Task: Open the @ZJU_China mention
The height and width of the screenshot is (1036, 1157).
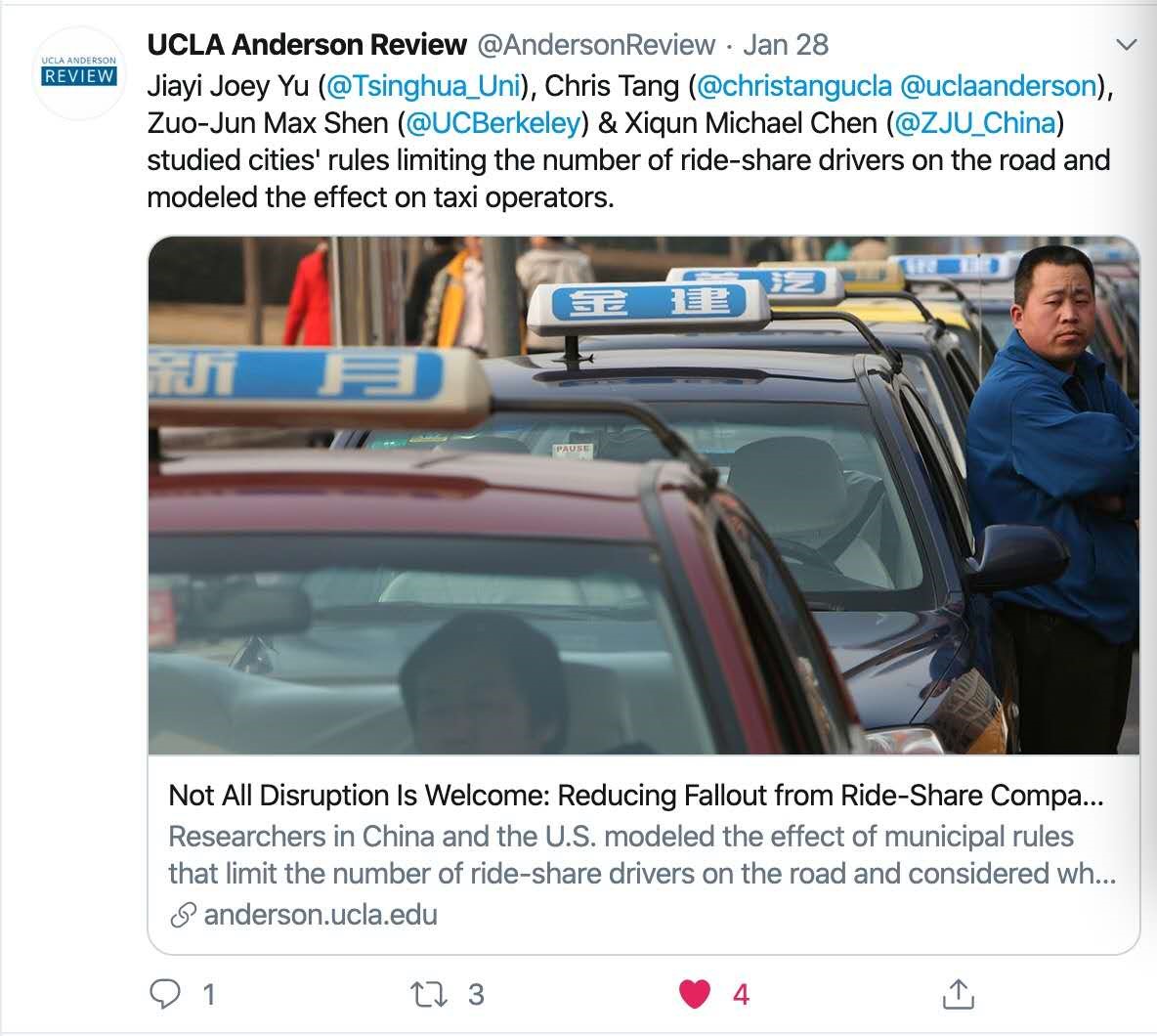Action: (x=975, y=123)
